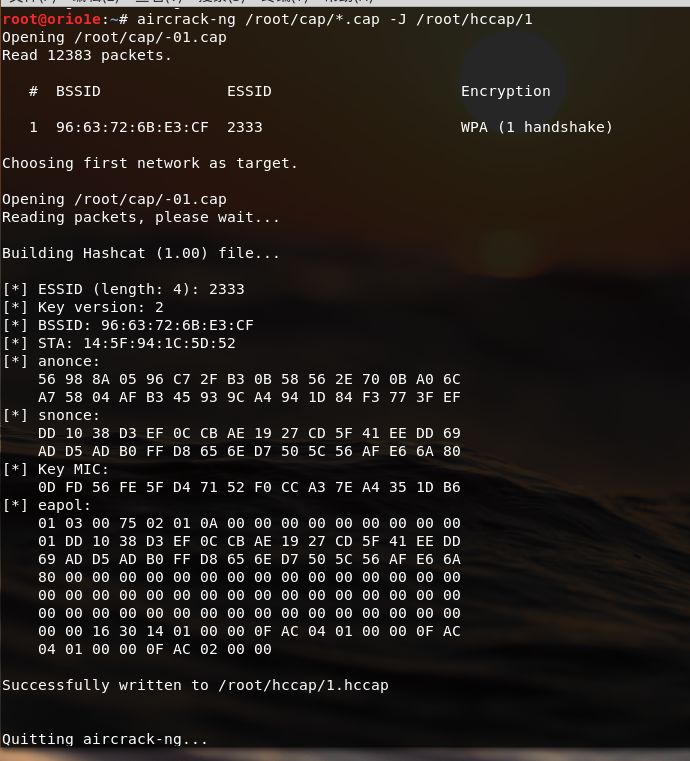This screenshot has width=690, height=761.
Task: Click 'Successfully written to /root/hccap/1.hccap' line
Action: click(195, 685)
